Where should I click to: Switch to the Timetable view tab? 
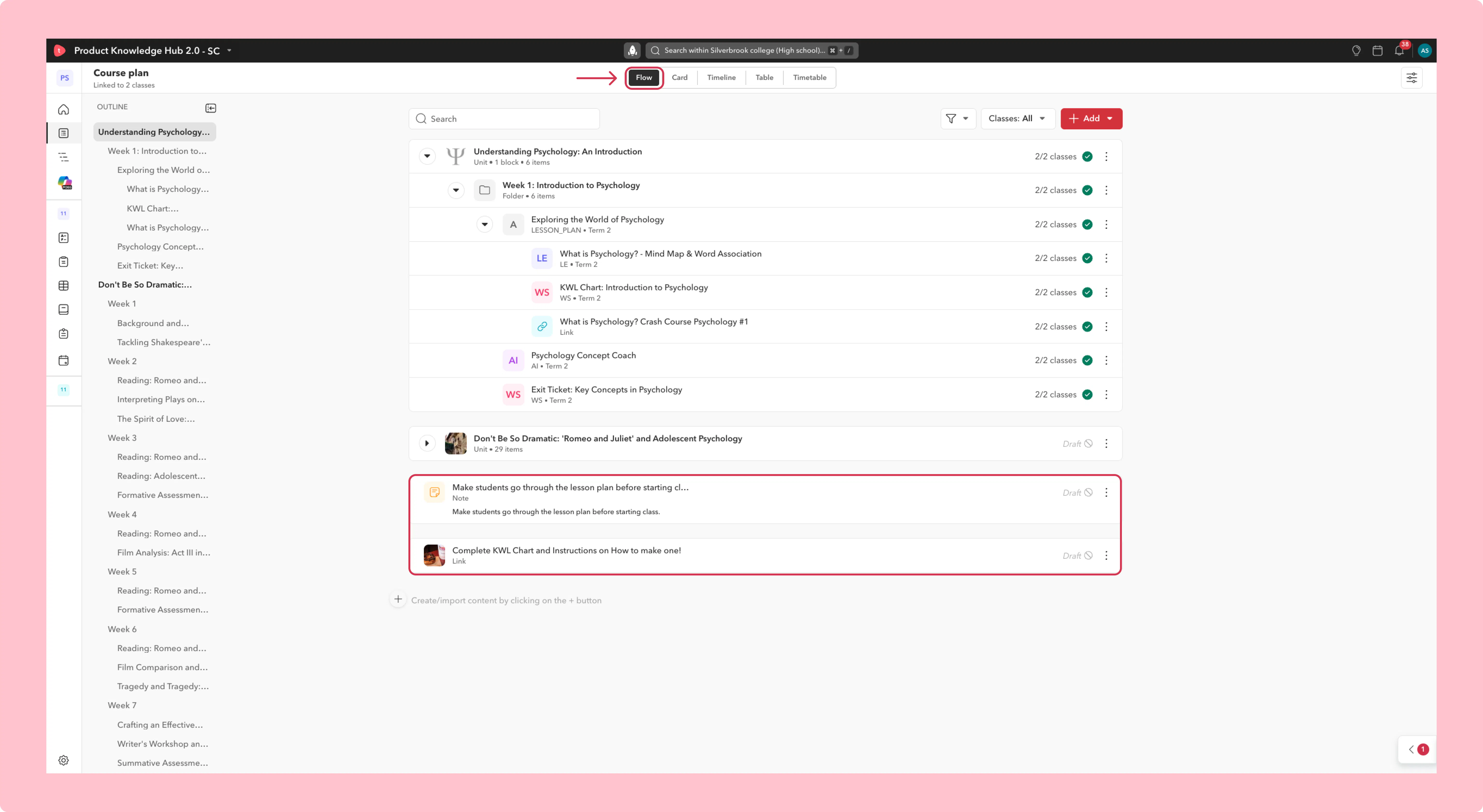click(x=809, y=78)
